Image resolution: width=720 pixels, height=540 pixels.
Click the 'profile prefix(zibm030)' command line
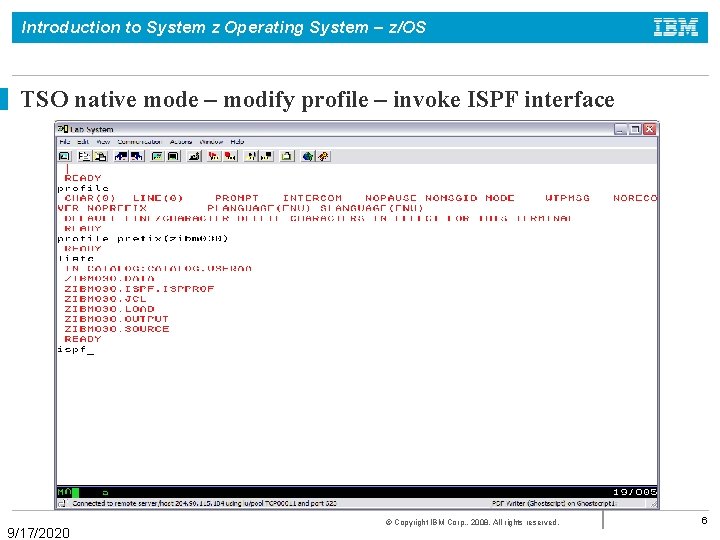[142, 238]
